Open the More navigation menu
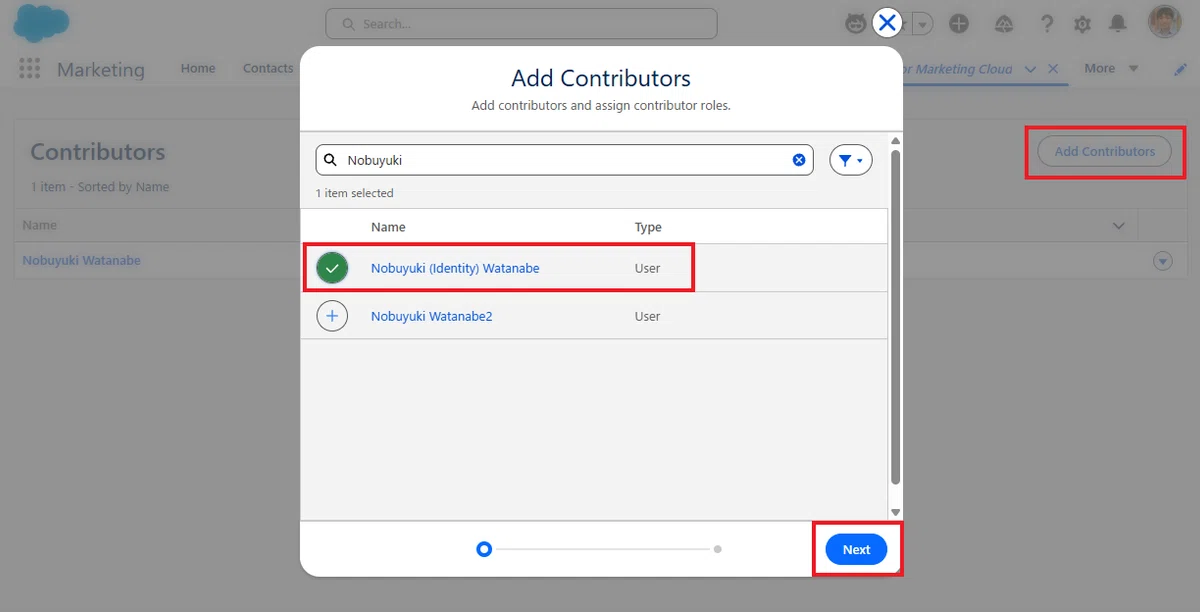Screen dimensions: 1200x612 click(1111, 68)
